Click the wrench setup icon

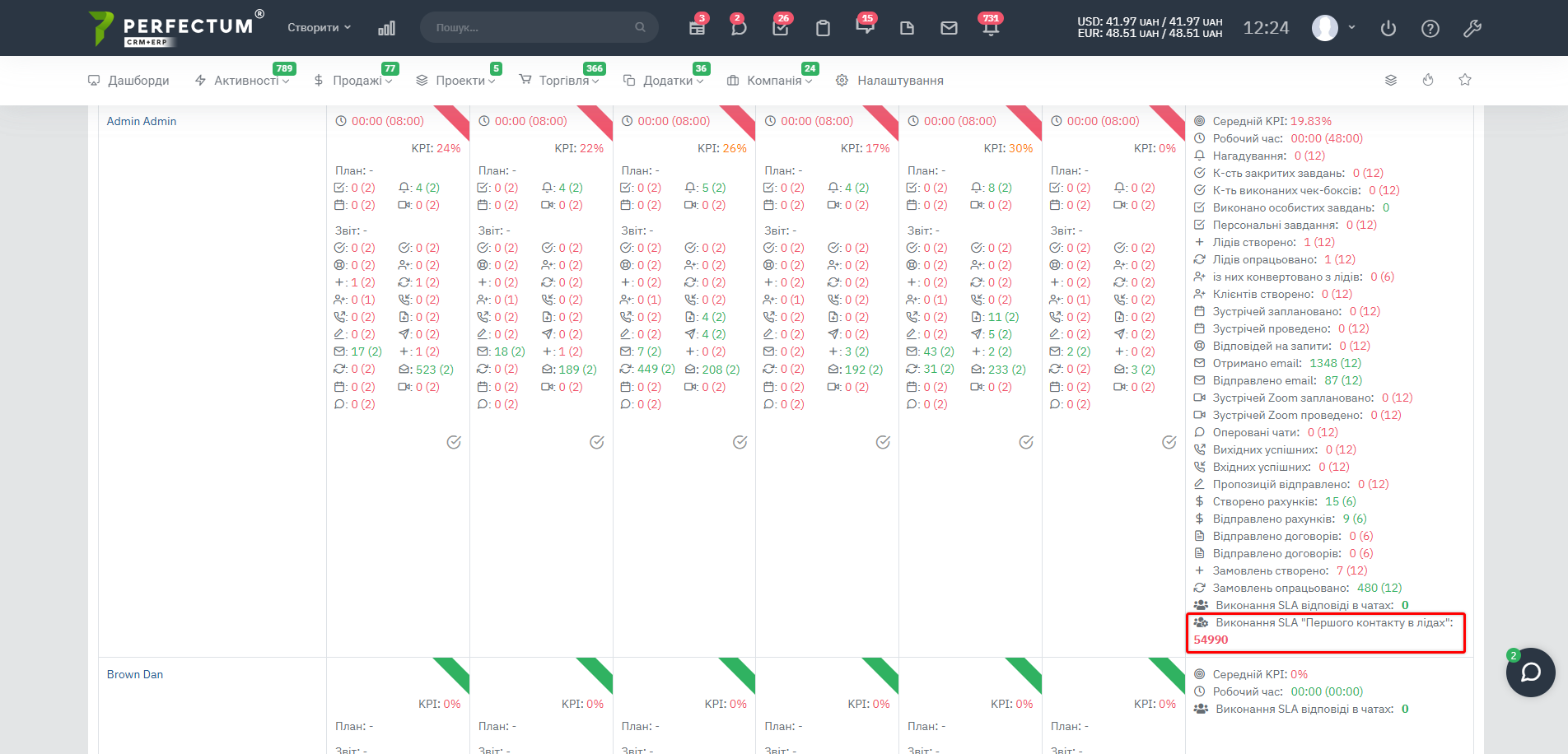click(1472, 29)
